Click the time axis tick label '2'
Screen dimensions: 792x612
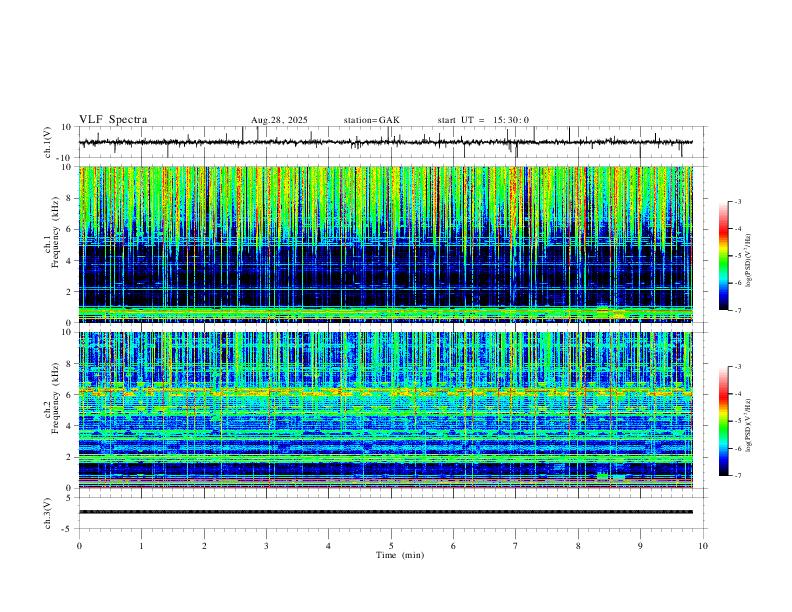tap(204, 546)
